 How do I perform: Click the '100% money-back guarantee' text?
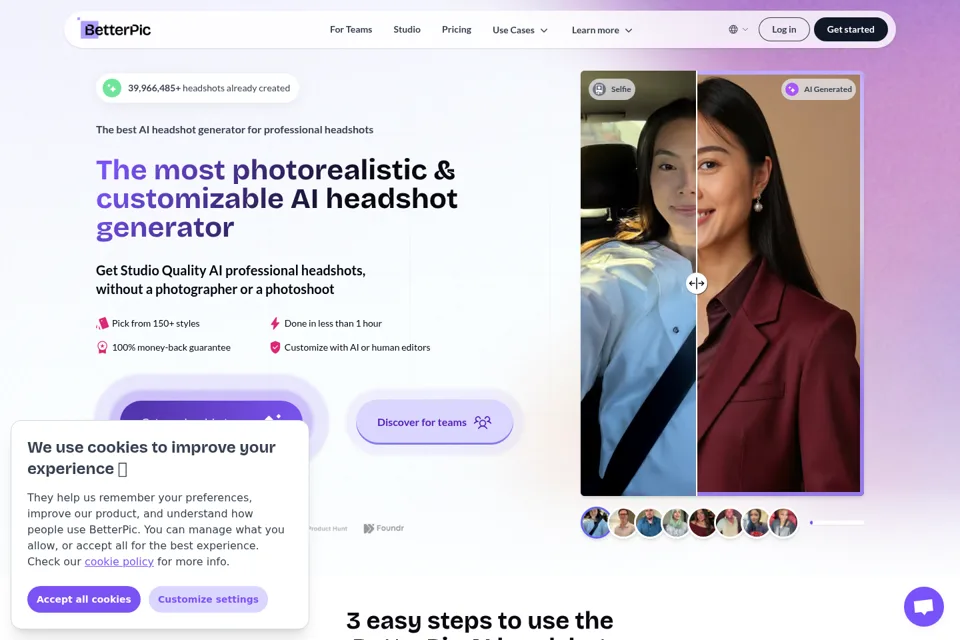pyautogui.click(x=171, y=347)
